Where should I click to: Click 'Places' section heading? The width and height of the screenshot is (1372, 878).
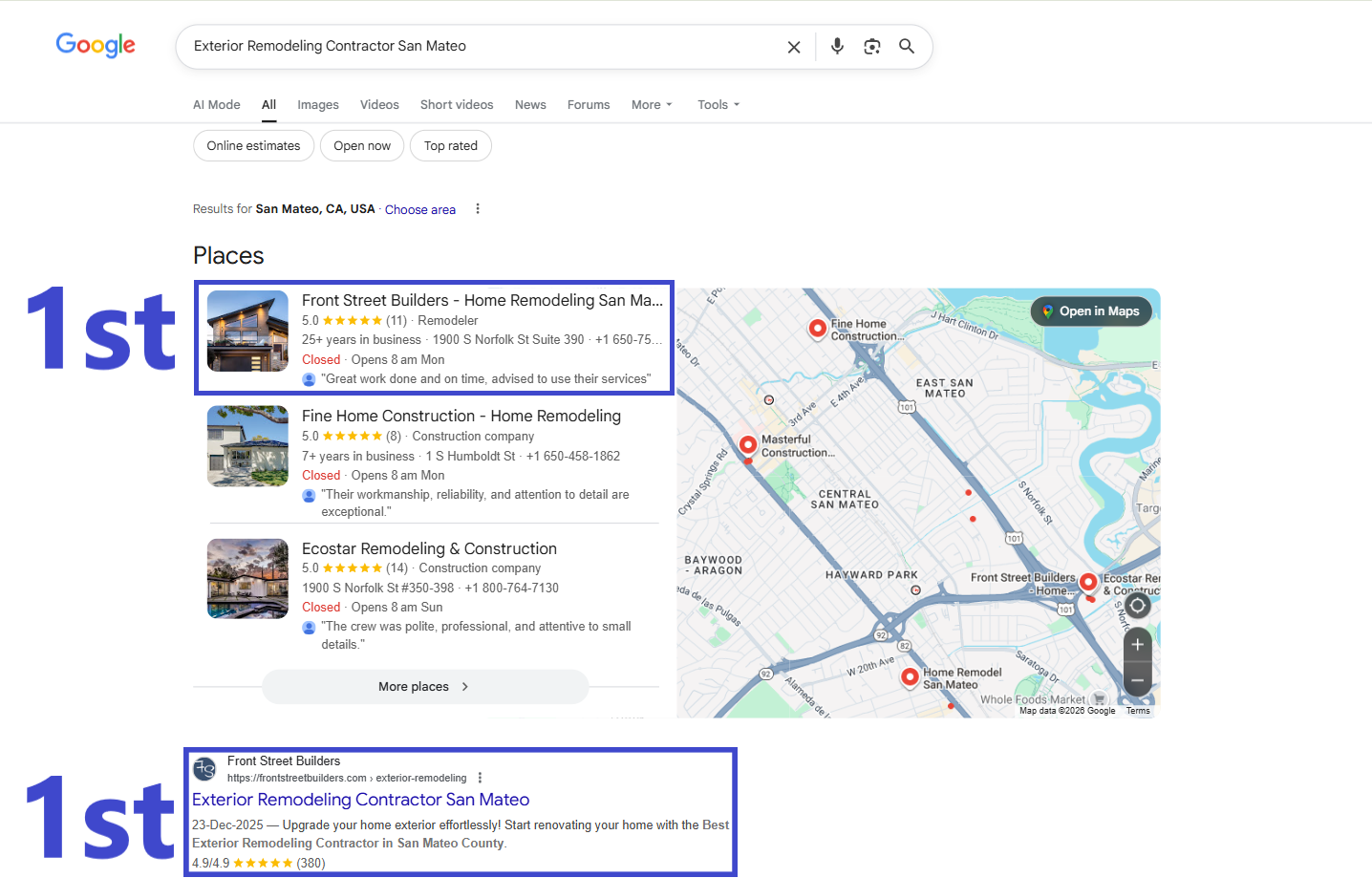click(x=228, y=256)
